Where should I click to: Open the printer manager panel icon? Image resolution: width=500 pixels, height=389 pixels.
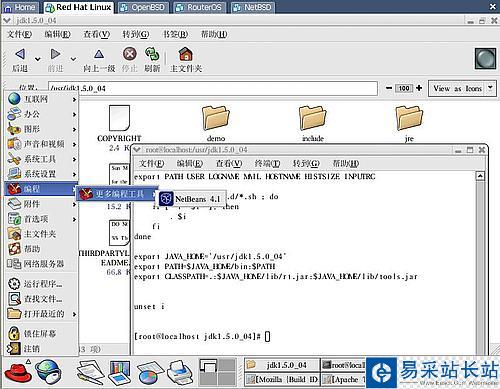tap(180, 372)
